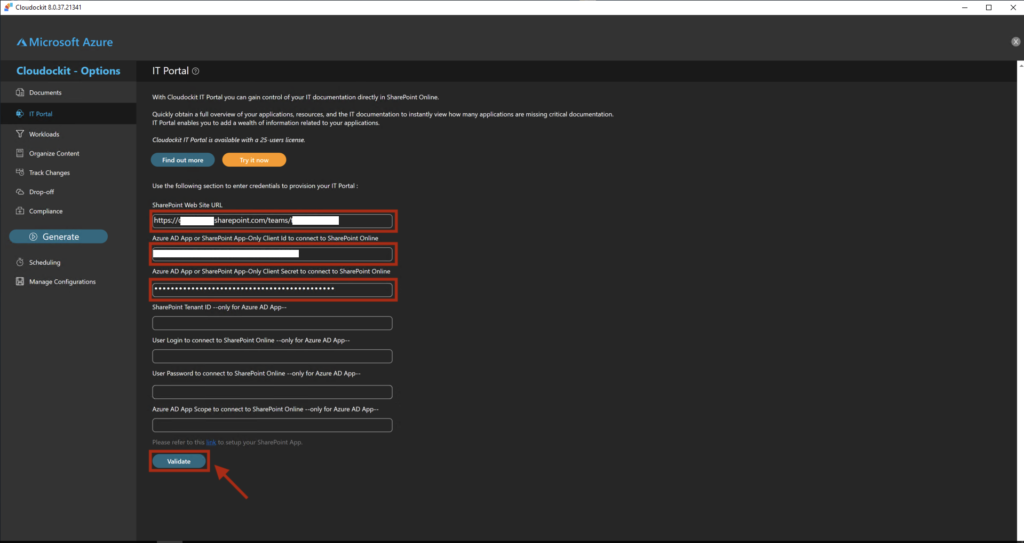Click the Cloudockit - Options heading
The height and width of the screenshot is (543, 1024).
[x=69, y=71]
